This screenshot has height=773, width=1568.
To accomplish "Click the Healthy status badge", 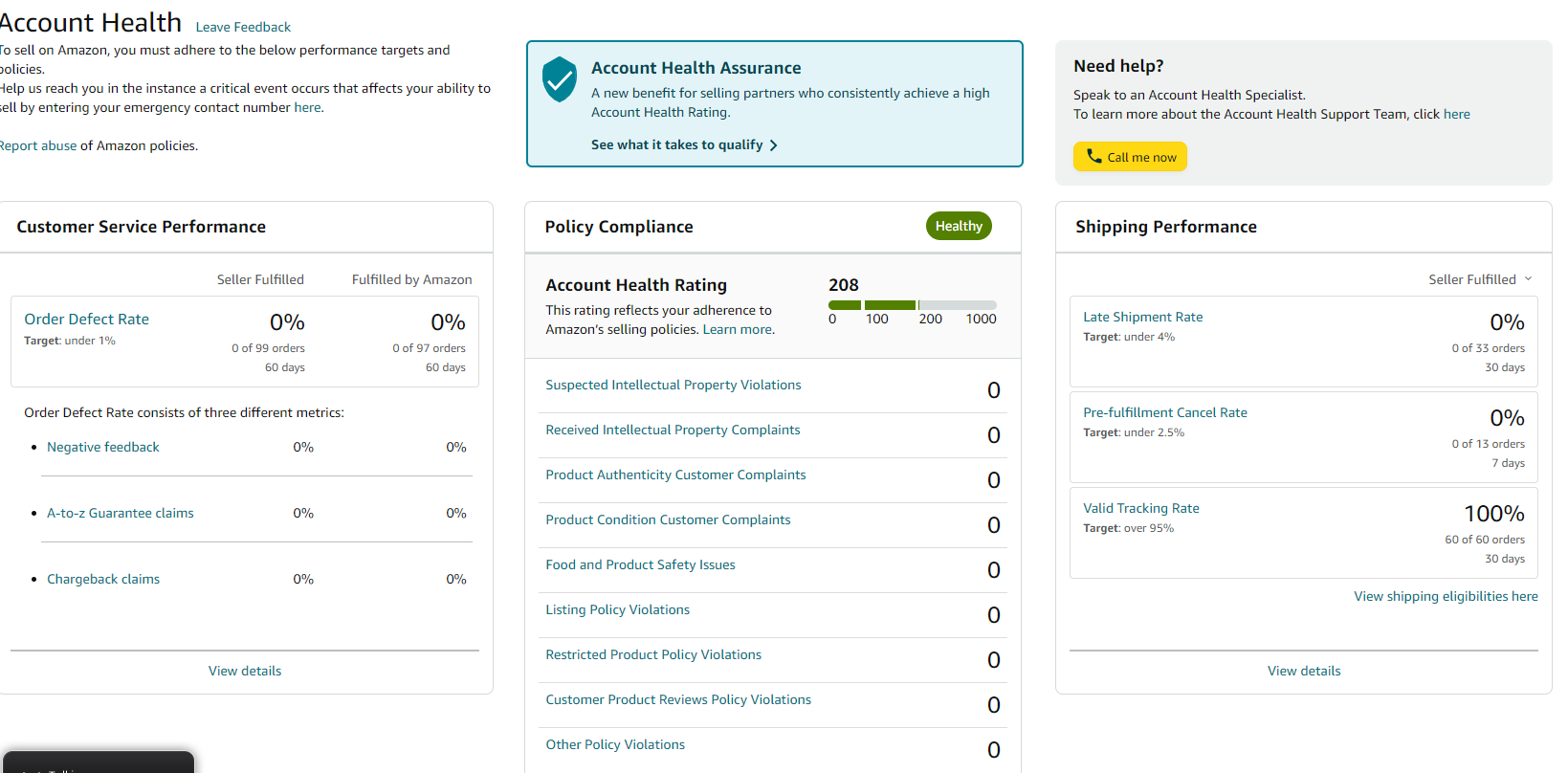I will click(959, 226).
